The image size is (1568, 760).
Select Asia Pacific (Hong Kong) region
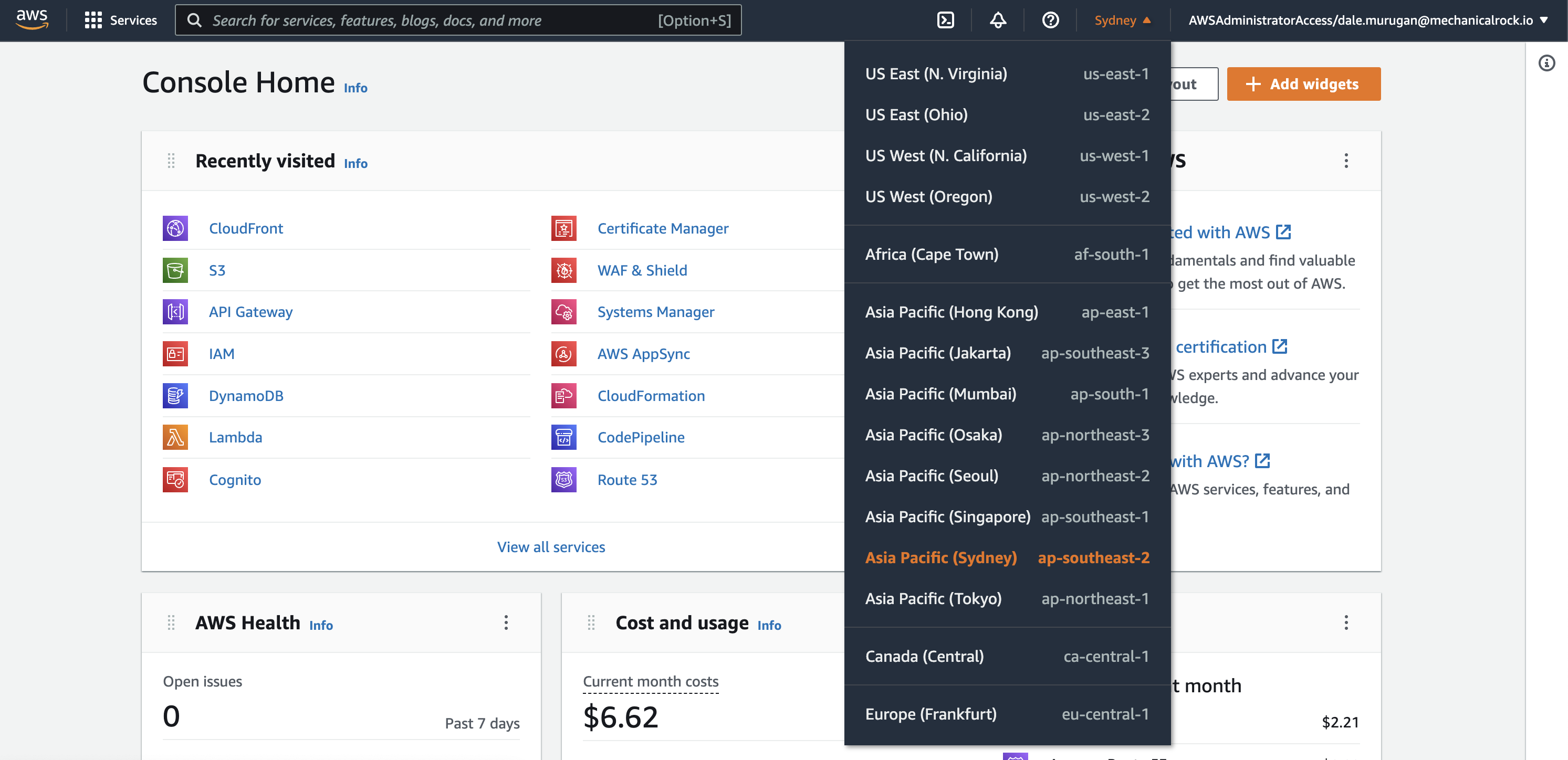point(1007,312)
